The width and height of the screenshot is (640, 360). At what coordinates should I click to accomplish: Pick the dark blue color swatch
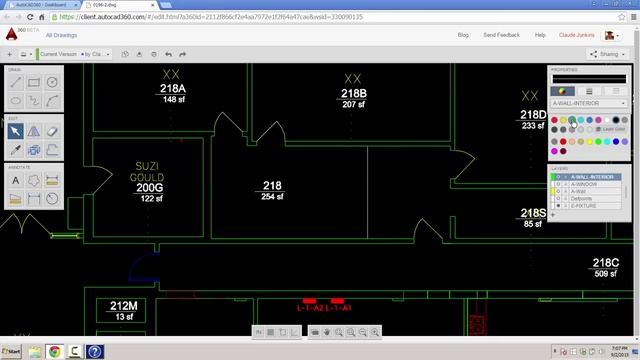click(616, 142)
